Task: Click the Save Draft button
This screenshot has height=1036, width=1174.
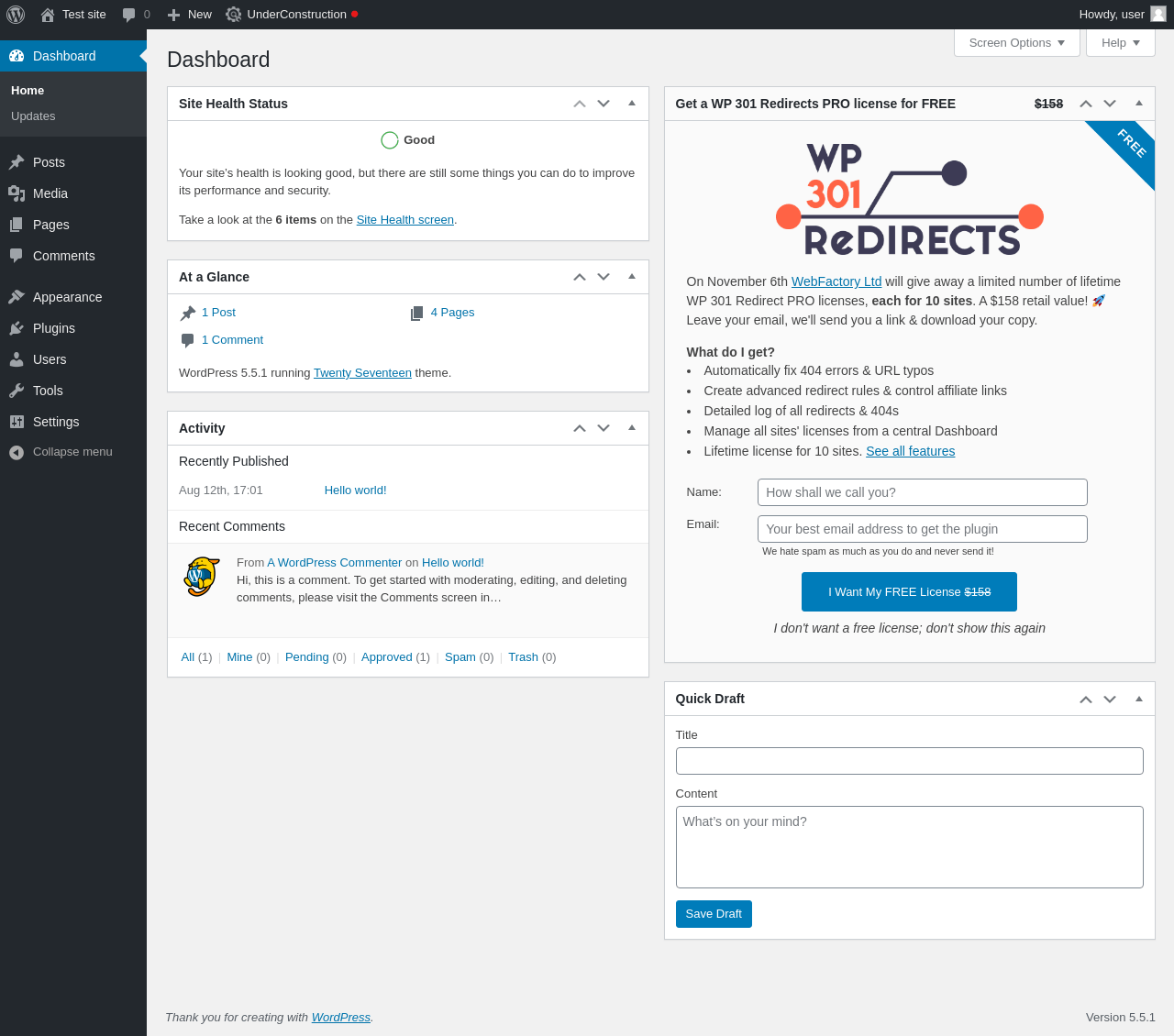Action: 714,914
